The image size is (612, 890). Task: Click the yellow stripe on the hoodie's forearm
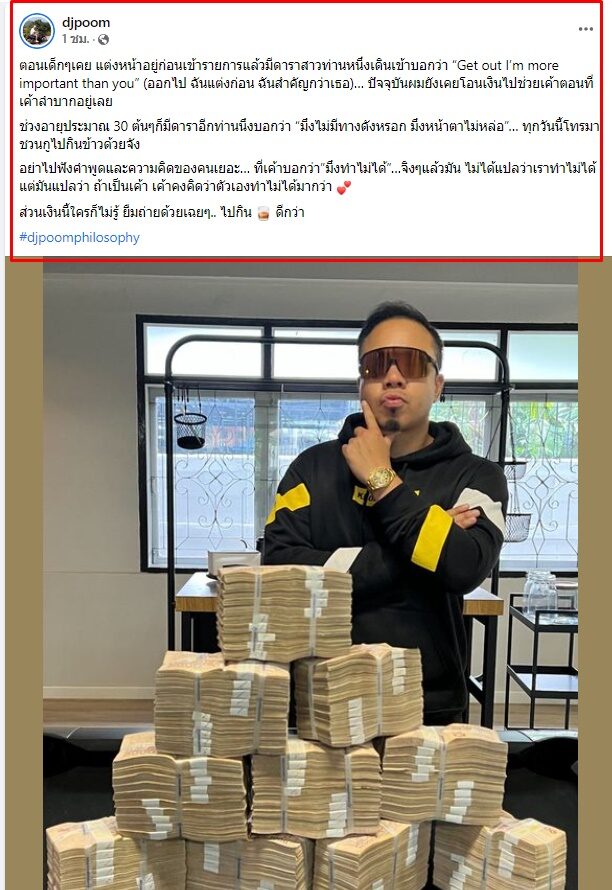tap(432, 537)
